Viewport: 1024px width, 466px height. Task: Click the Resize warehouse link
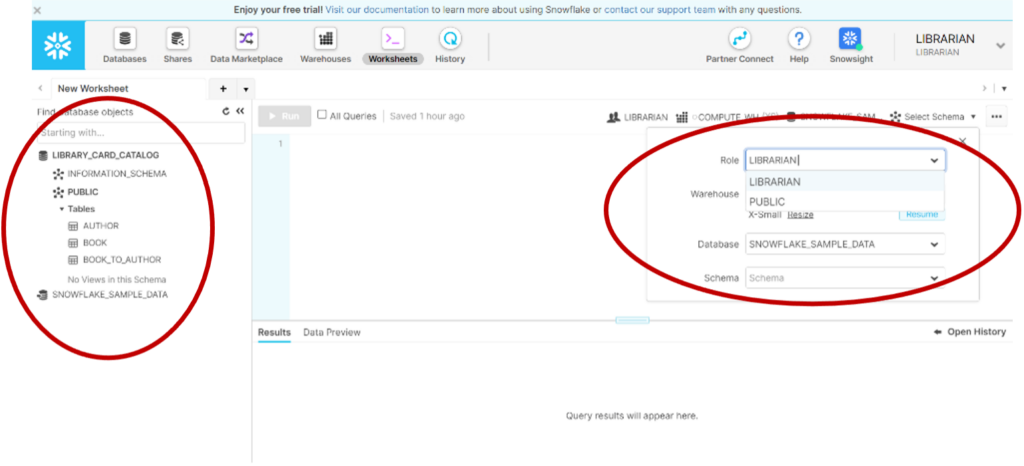point(800,214)
